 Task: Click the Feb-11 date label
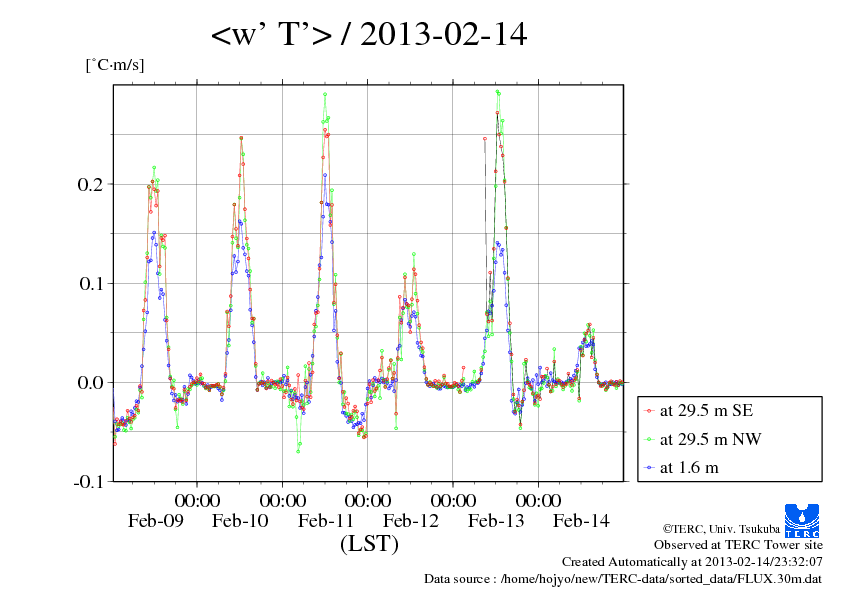coord(326,521)
